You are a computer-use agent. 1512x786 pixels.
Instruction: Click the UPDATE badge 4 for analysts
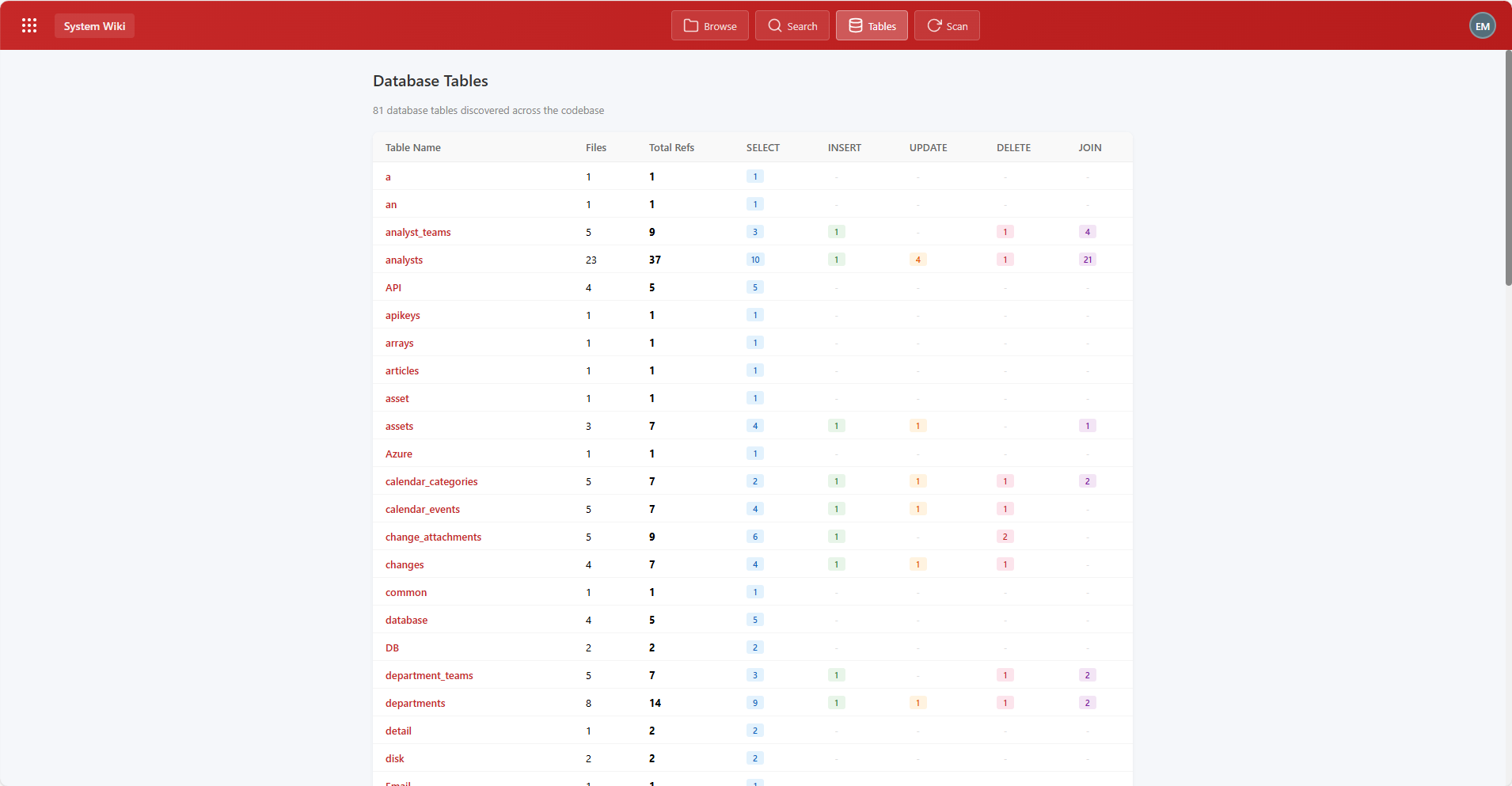917,260
